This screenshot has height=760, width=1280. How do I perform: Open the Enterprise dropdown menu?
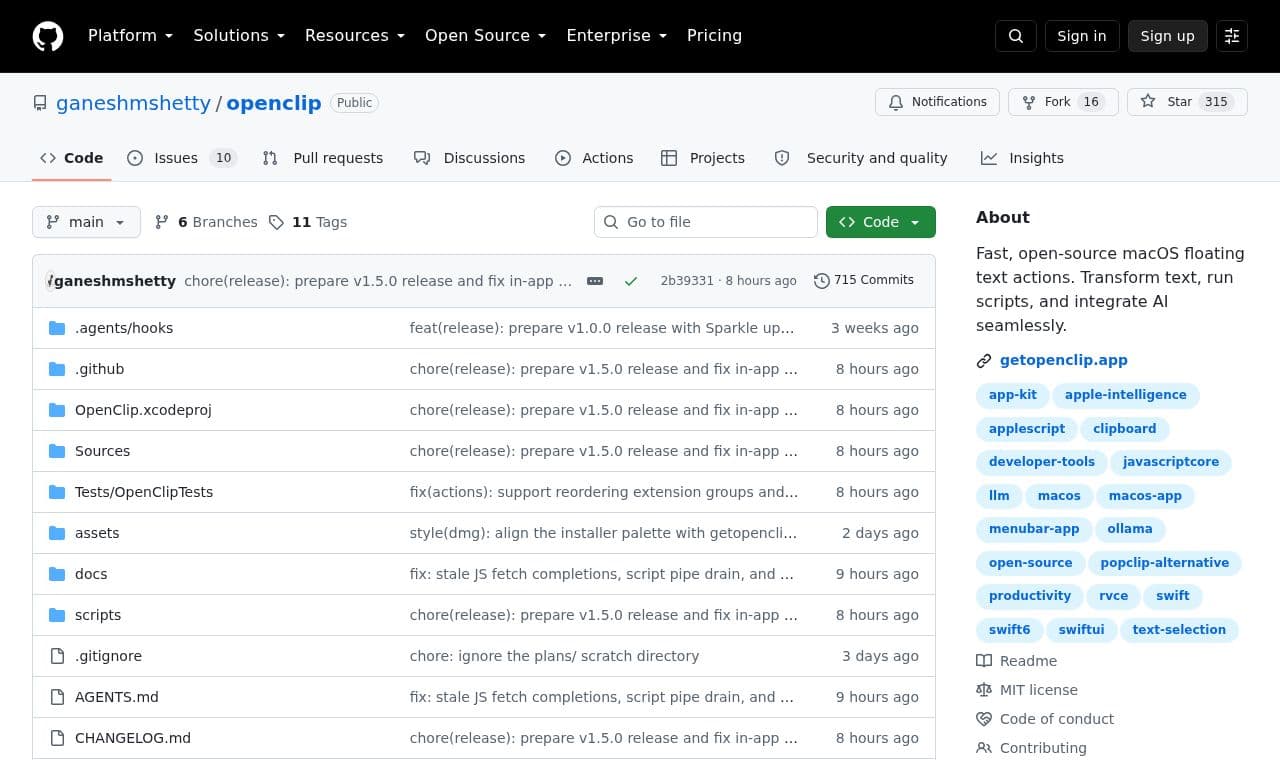pyautogui.click(x=616, y=36)
